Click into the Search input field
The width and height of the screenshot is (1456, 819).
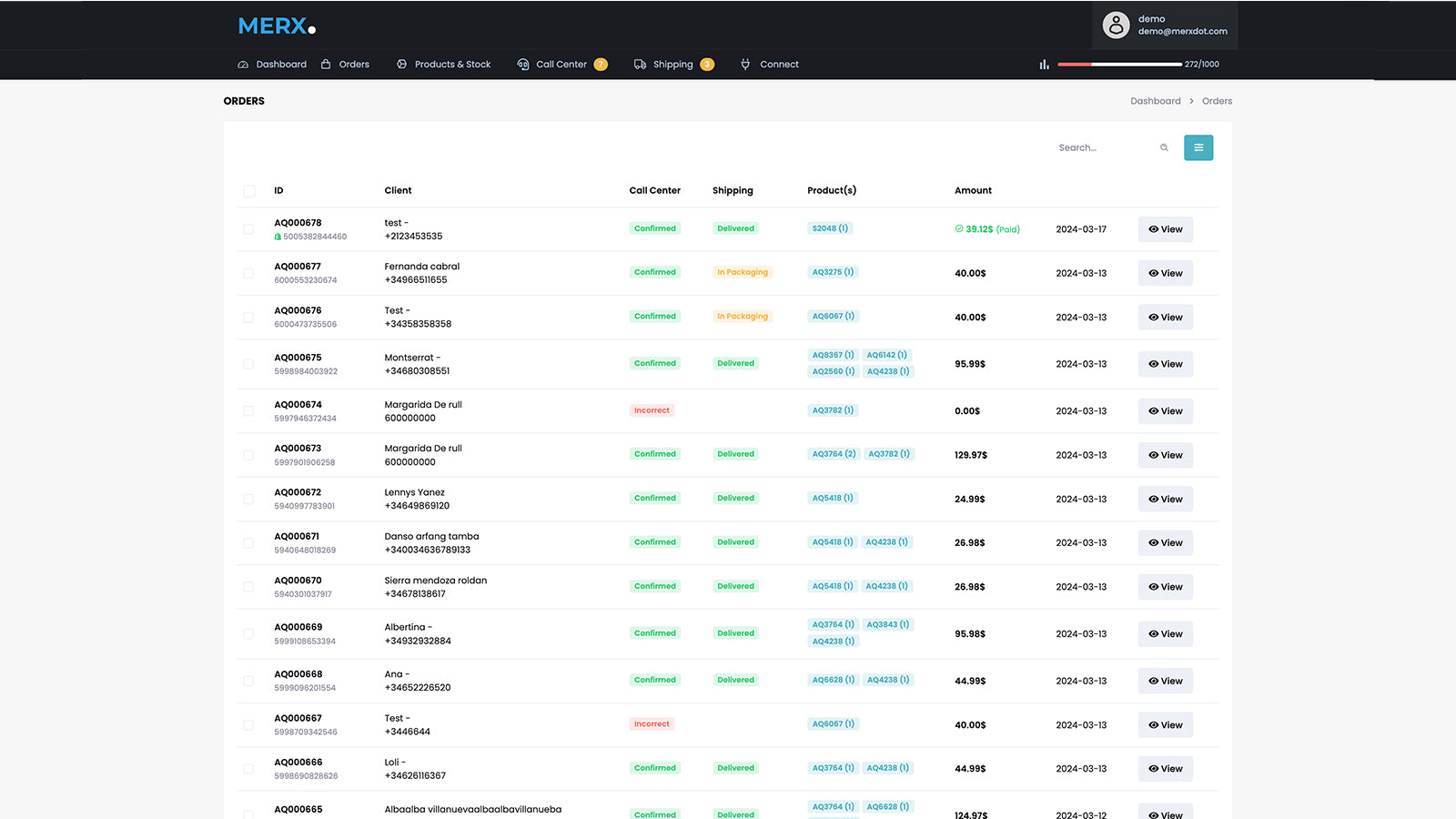click(1105, 147)
